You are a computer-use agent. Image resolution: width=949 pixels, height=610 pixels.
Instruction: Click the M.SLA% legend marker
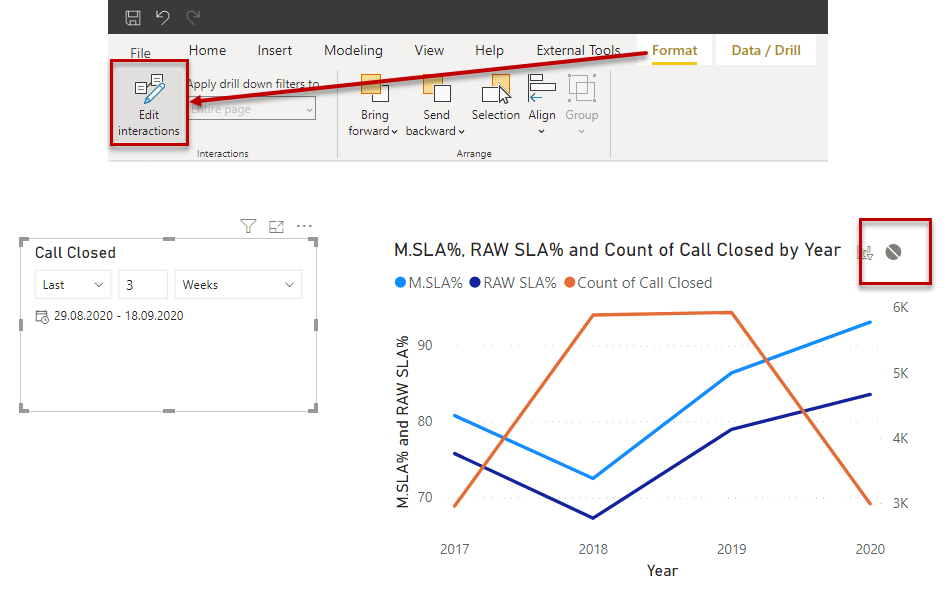click(x=400, y=283)
